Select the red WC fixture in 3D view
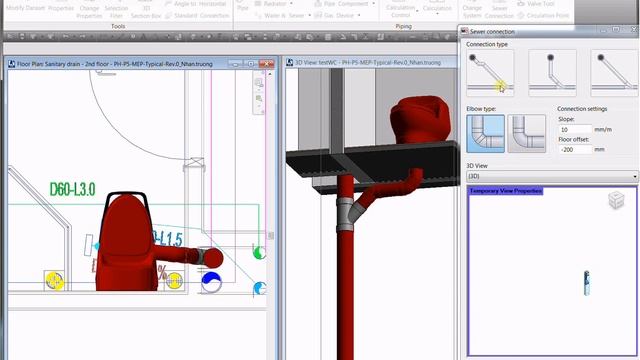The image size is (640, 360). (420, 119)
